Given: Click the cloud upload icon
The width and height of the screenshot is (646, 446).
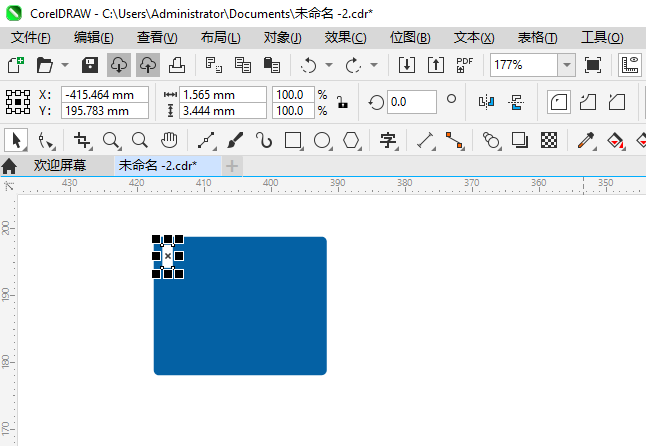Looking at the screenshot, I should [148, 65].
